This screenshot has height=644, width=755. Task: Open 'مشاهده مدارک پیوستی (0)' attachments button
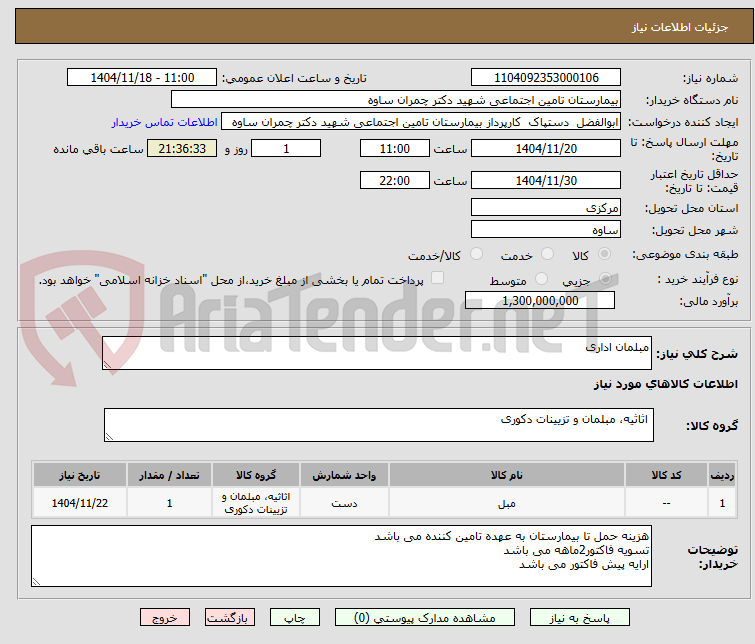click(425, 618)
